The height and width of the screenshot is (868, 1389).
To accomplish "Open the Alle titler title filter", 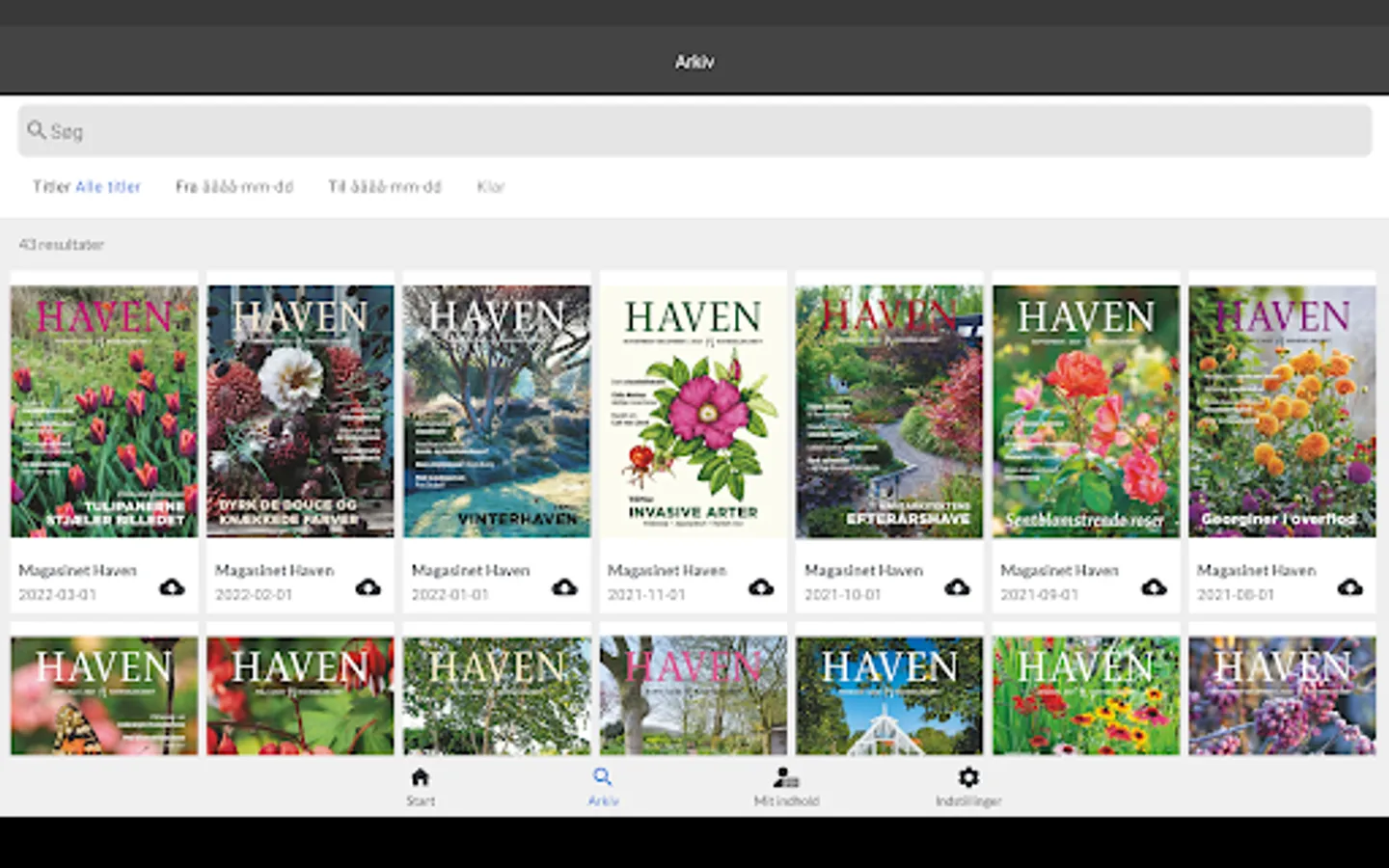I will [x=108, y=186].
